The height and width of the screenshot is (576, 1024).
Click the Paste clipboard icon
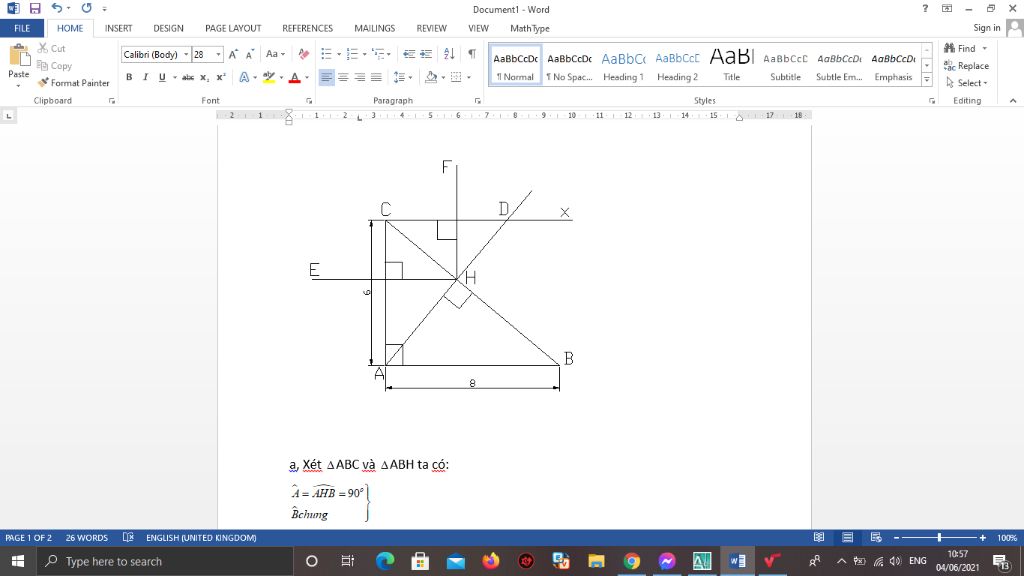pyautogui.click(x=19, y=57)
